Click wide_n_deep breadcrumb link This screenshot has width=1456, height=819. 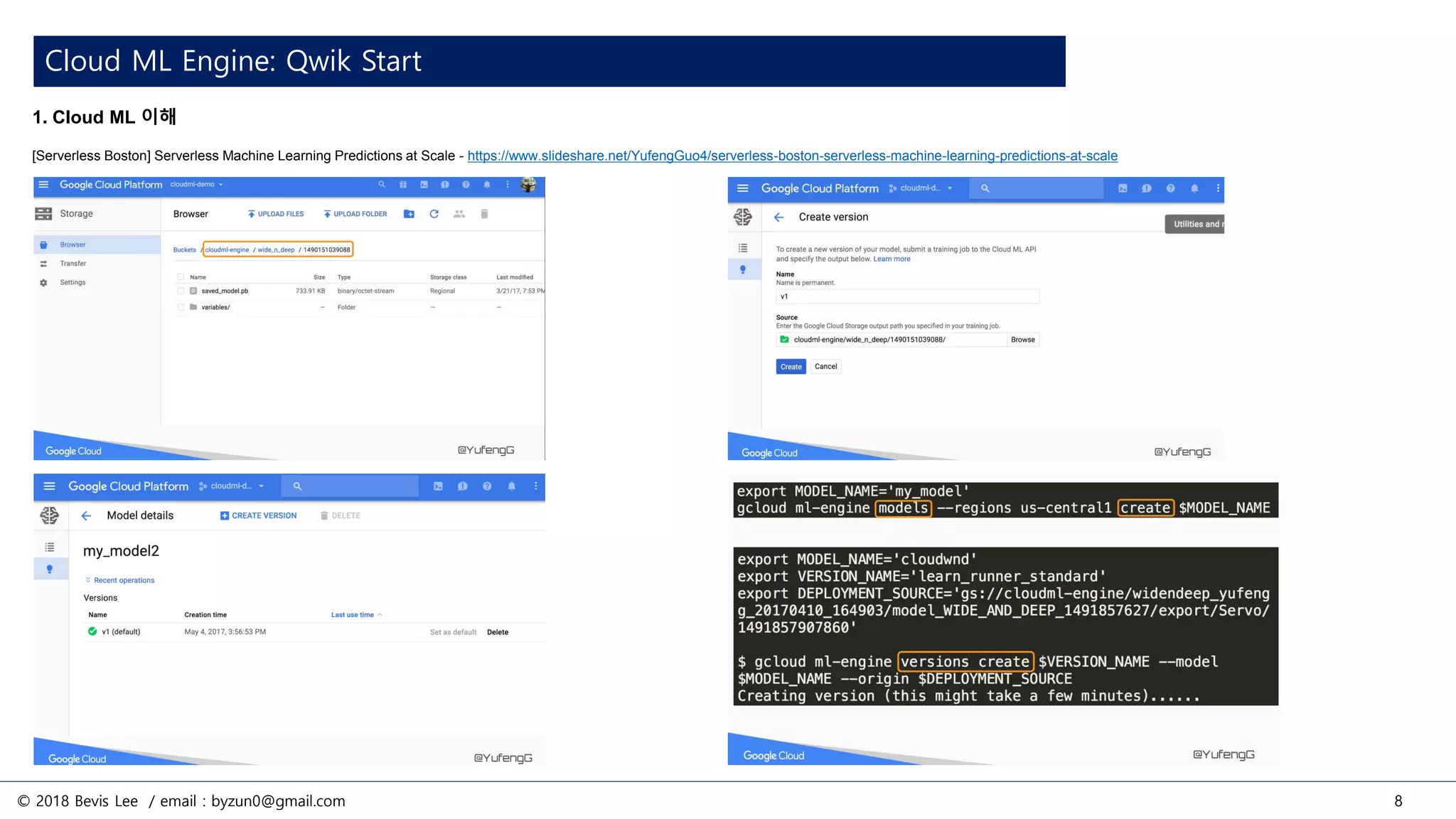(276, 250)
